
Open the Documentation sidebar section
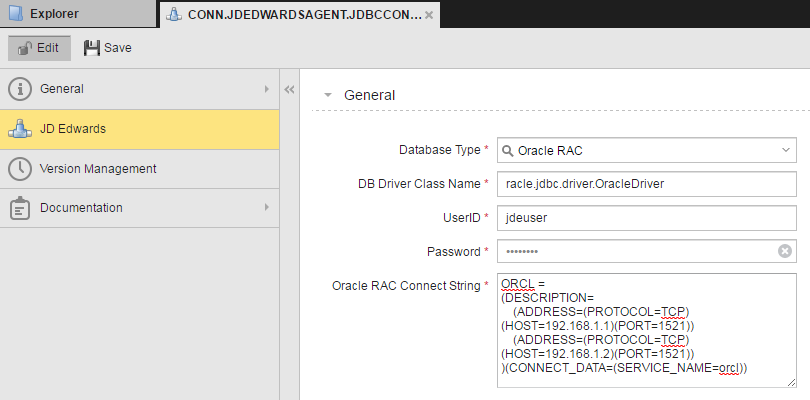point(139,208)
